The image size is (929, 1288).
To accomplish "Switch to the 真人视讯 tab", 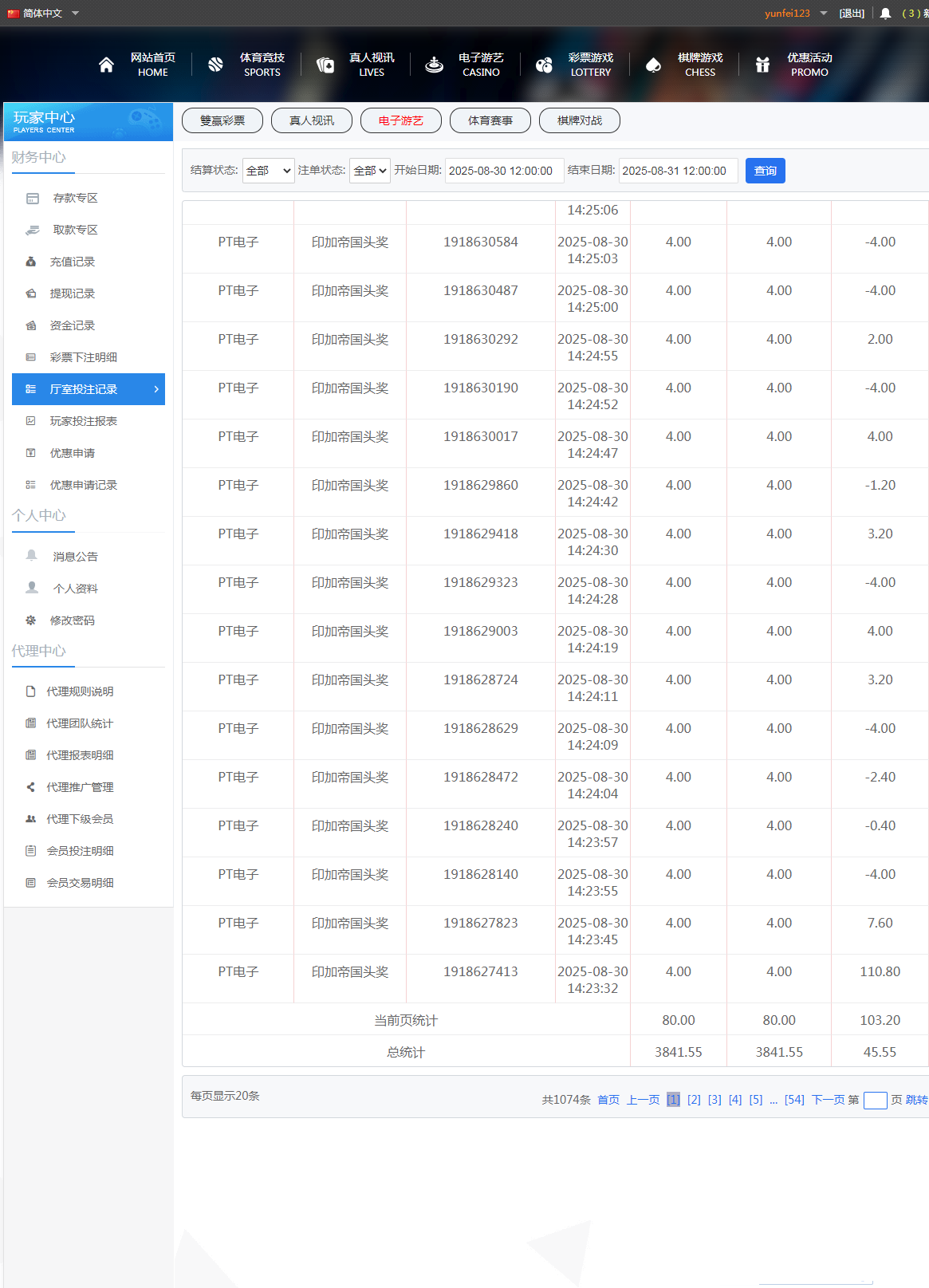I will click(x=312, y=120).
